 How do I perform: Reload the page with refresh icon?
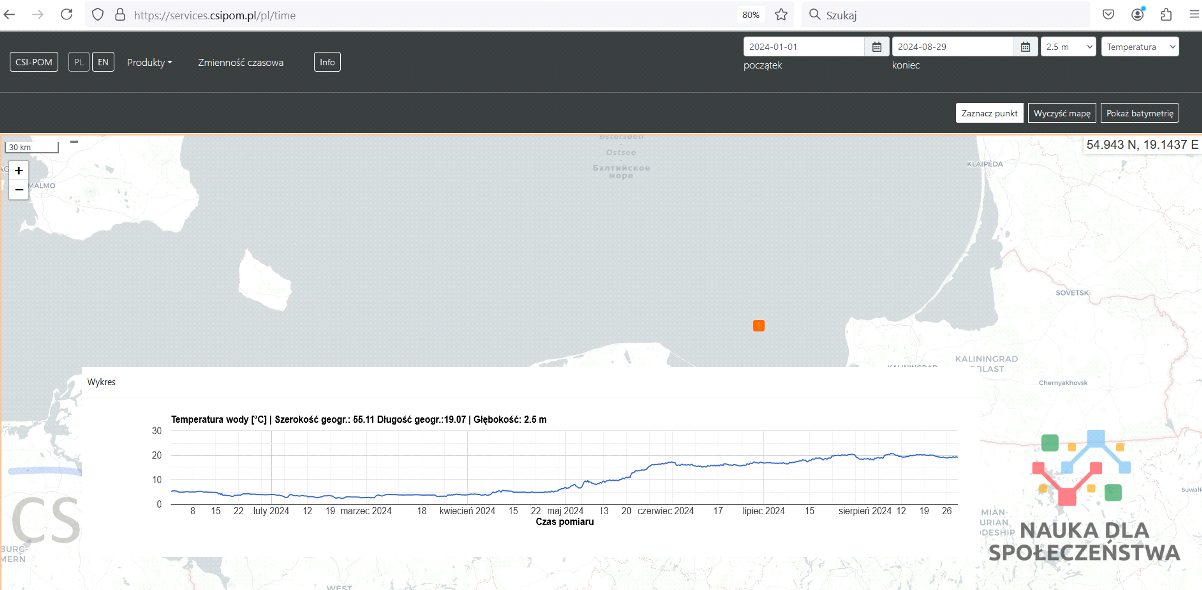pyautogui.click(x=66, y=15)
